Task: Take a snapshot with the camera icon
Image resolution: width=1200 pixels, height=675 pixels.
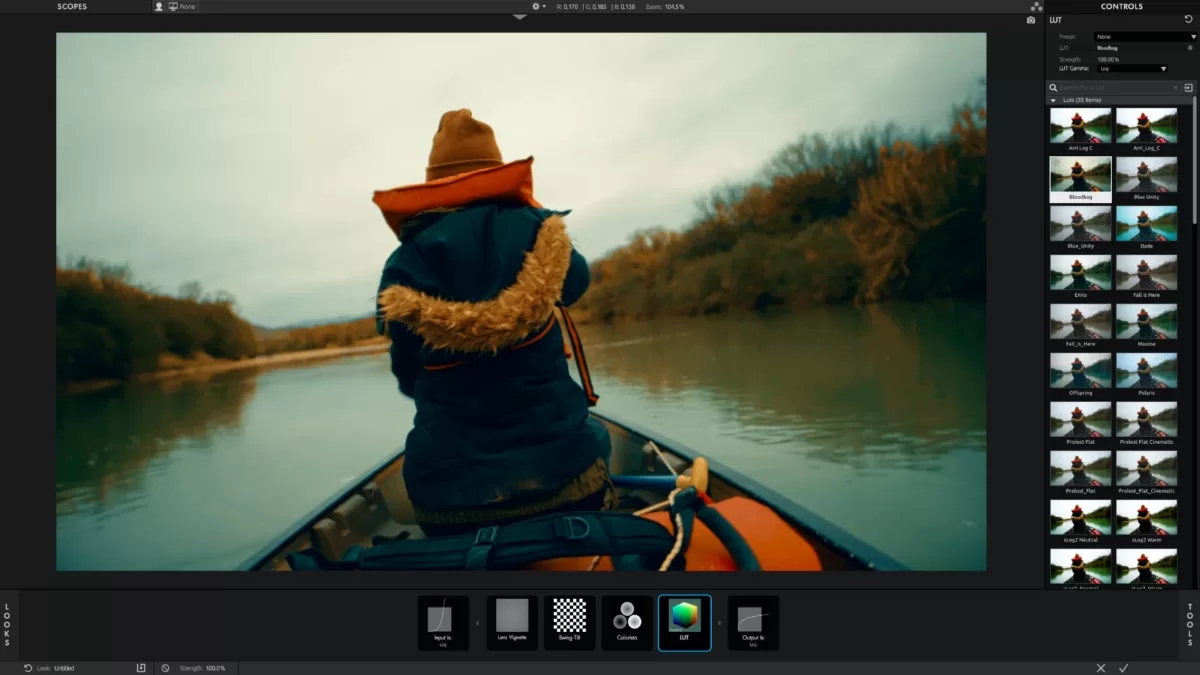Action: pyautogui.click(x=1031, y=20)
